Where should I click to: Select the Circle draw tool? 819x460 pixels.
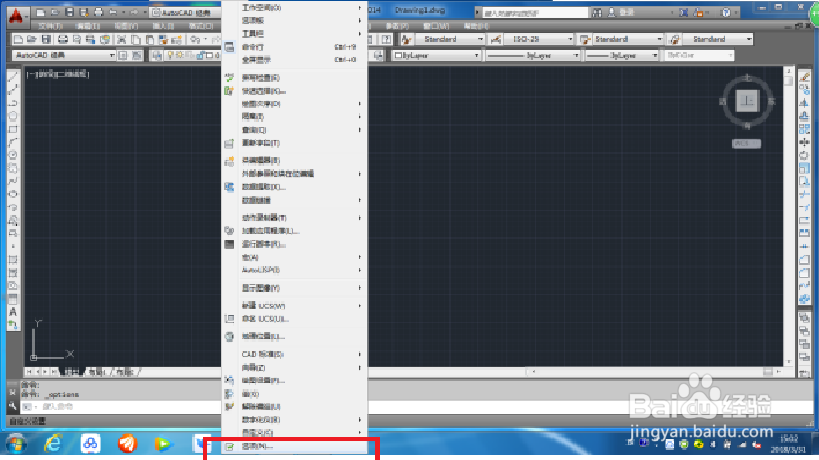[13, 155]
